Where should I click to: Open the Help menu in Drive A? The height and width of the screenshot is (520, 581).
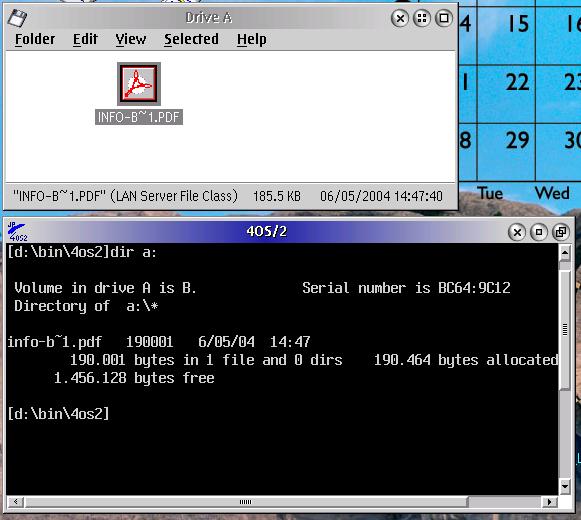(x=252, y=39)
